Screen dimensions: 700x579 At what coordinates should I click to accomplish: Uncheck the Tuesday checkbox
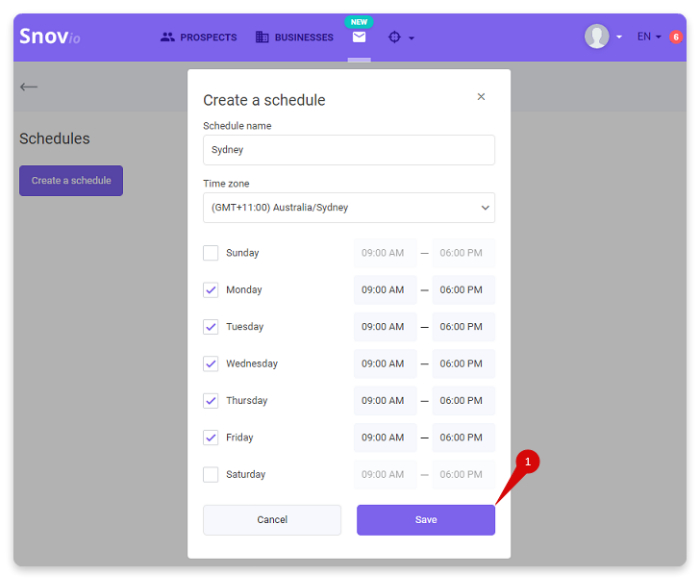click(x=211, y=327)
